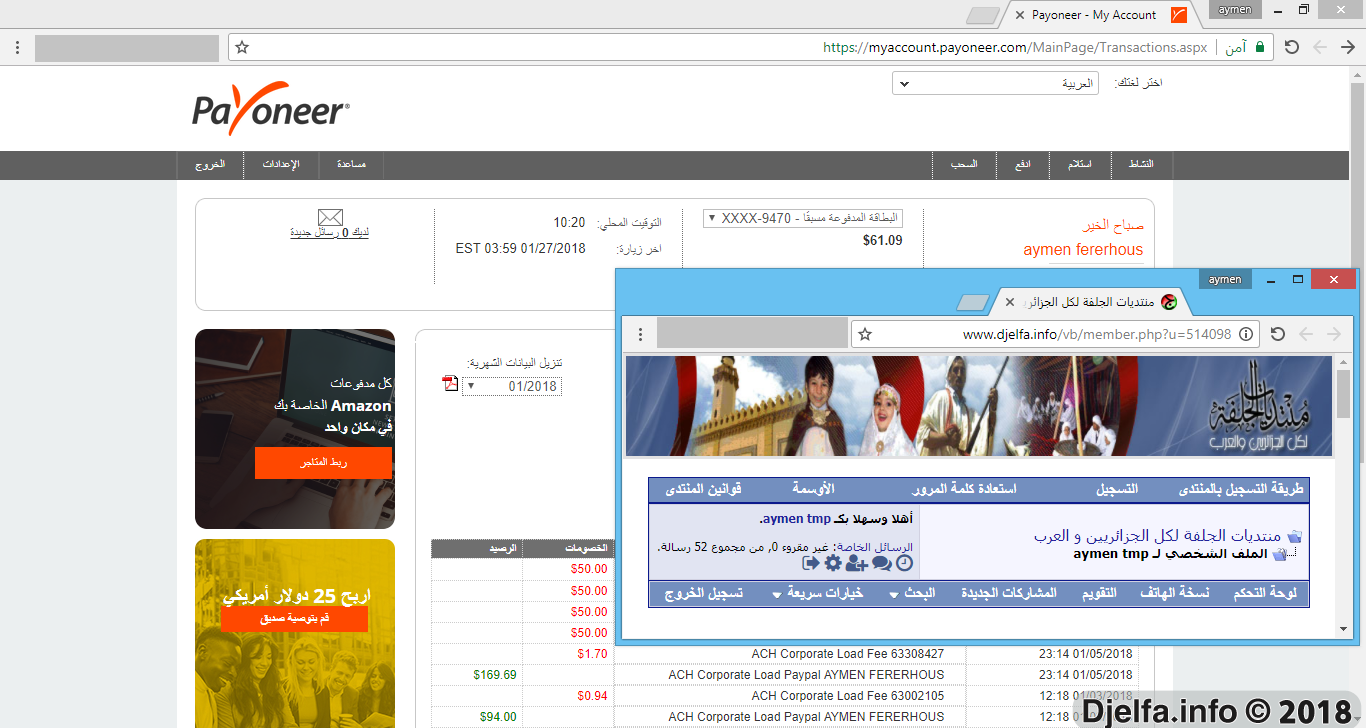Open the 01/2018 monthly statement dropdown
Viewport: 1366px width, 728px height.
point(512,386)
